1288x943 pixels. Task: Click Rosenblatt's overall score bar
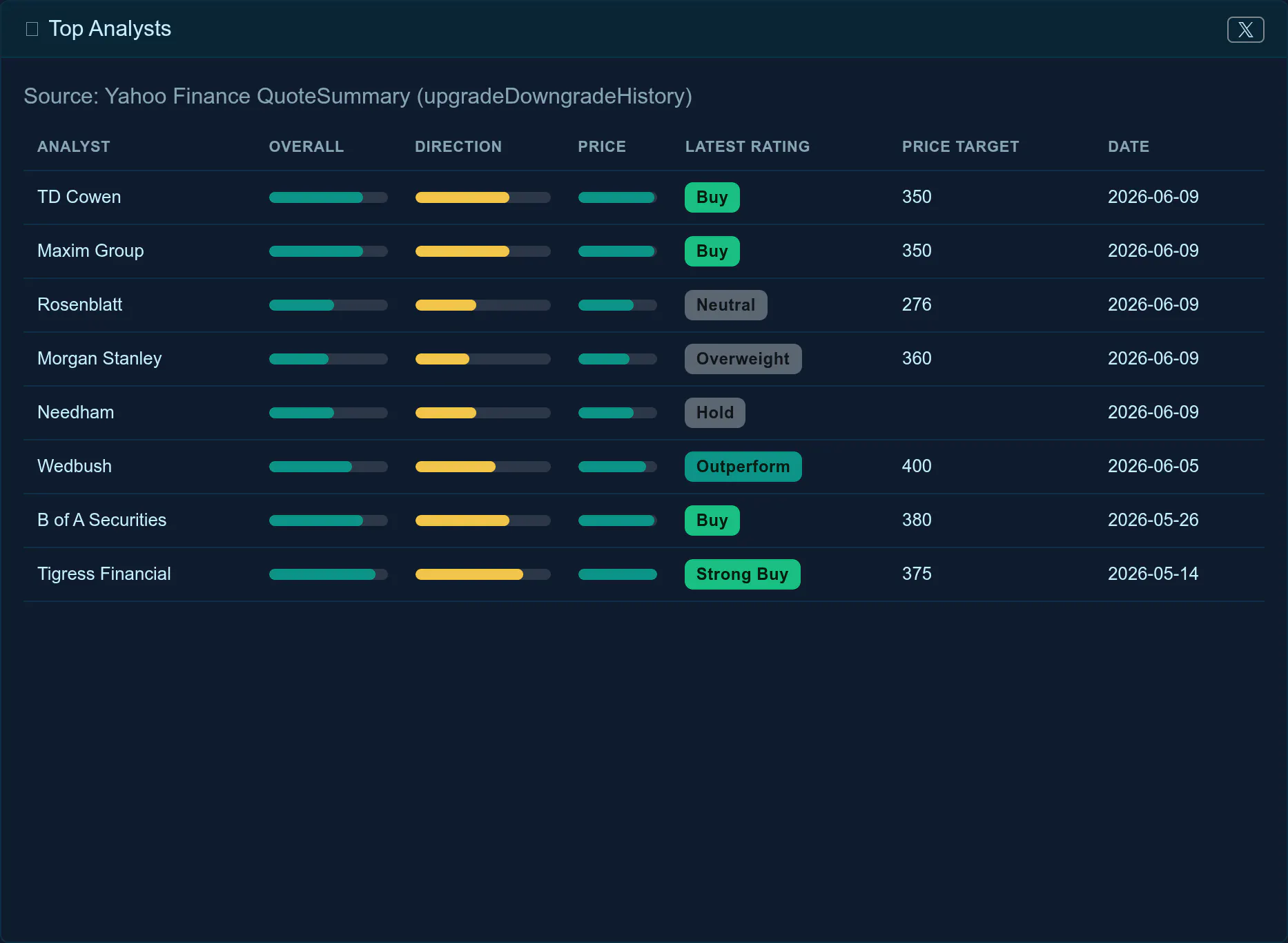[329, 305]
